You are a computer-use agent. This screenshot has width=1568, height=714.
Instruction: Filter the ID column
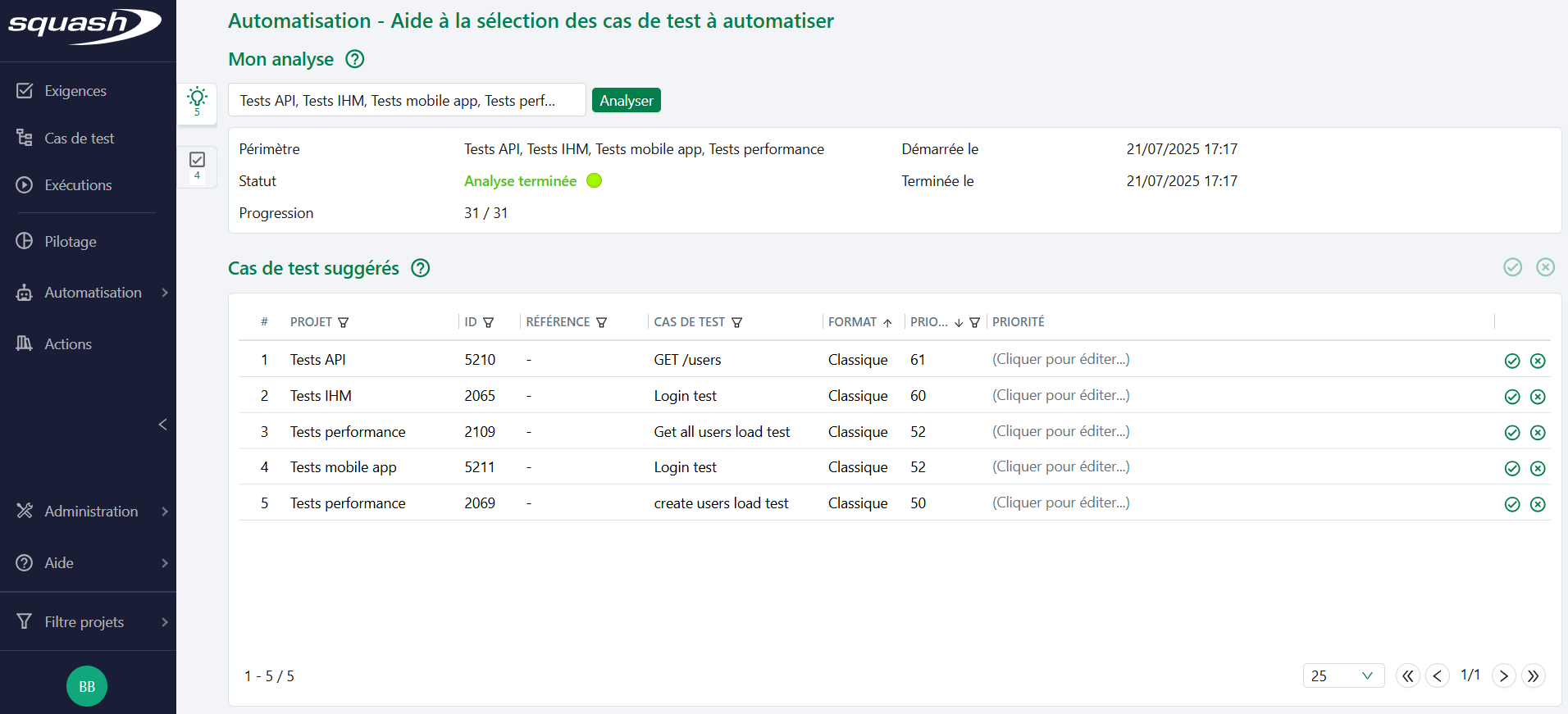(x=489, y=323)
